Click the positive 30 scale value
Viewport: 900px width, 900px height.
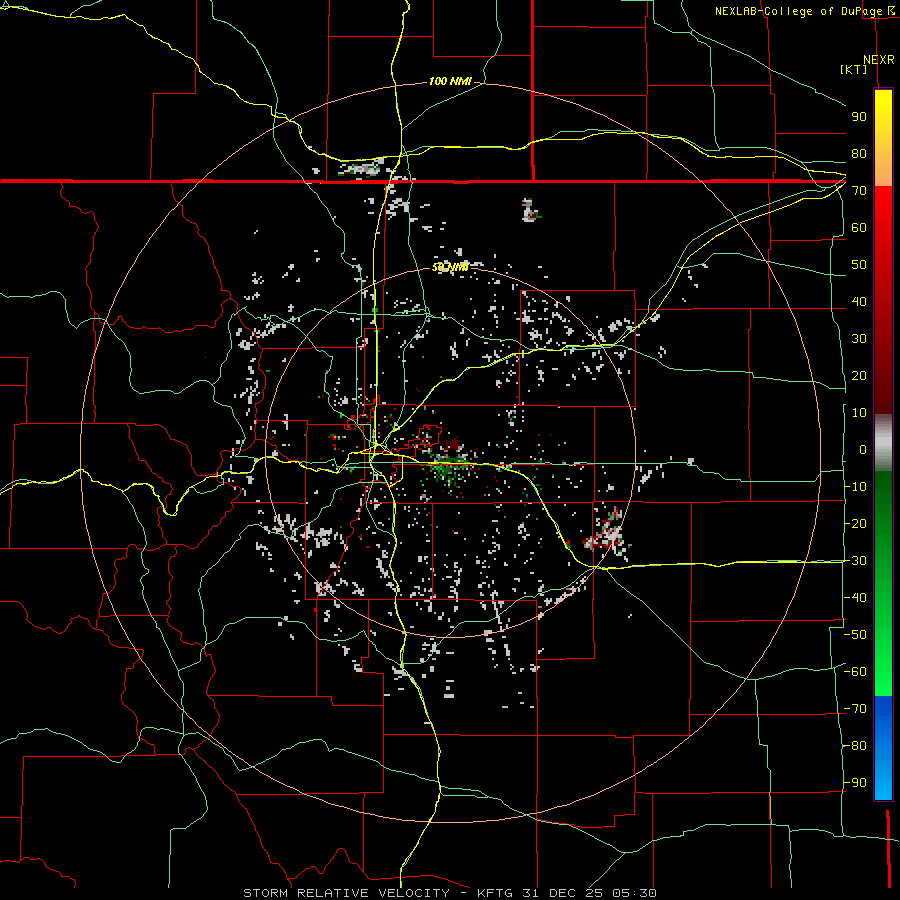pos(859,339)
